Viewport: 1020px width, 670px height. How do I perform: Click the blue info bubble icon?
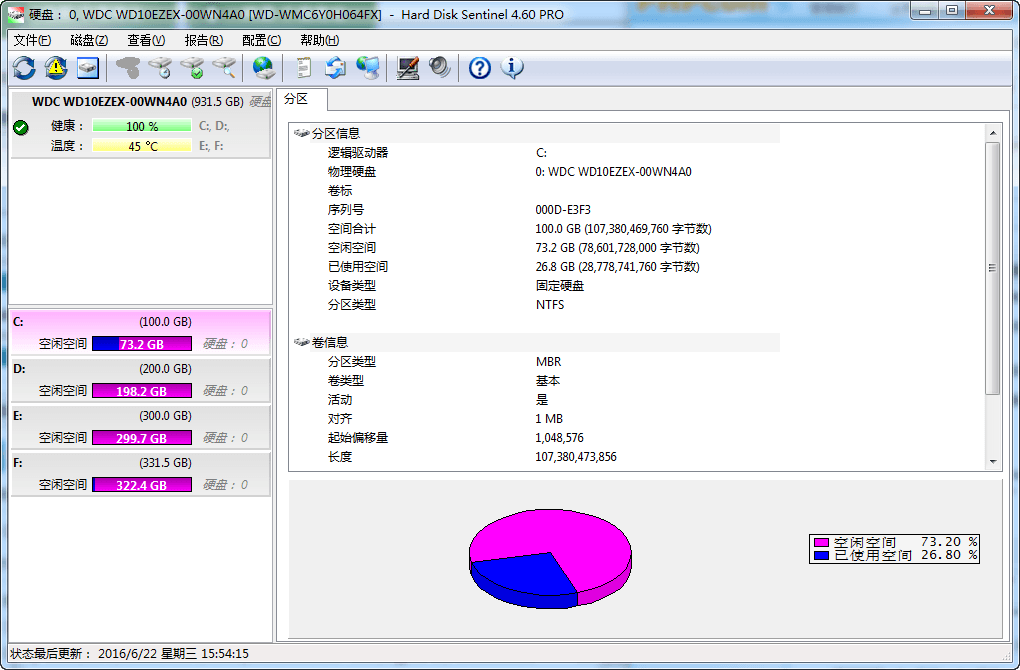tap(512, 68)
